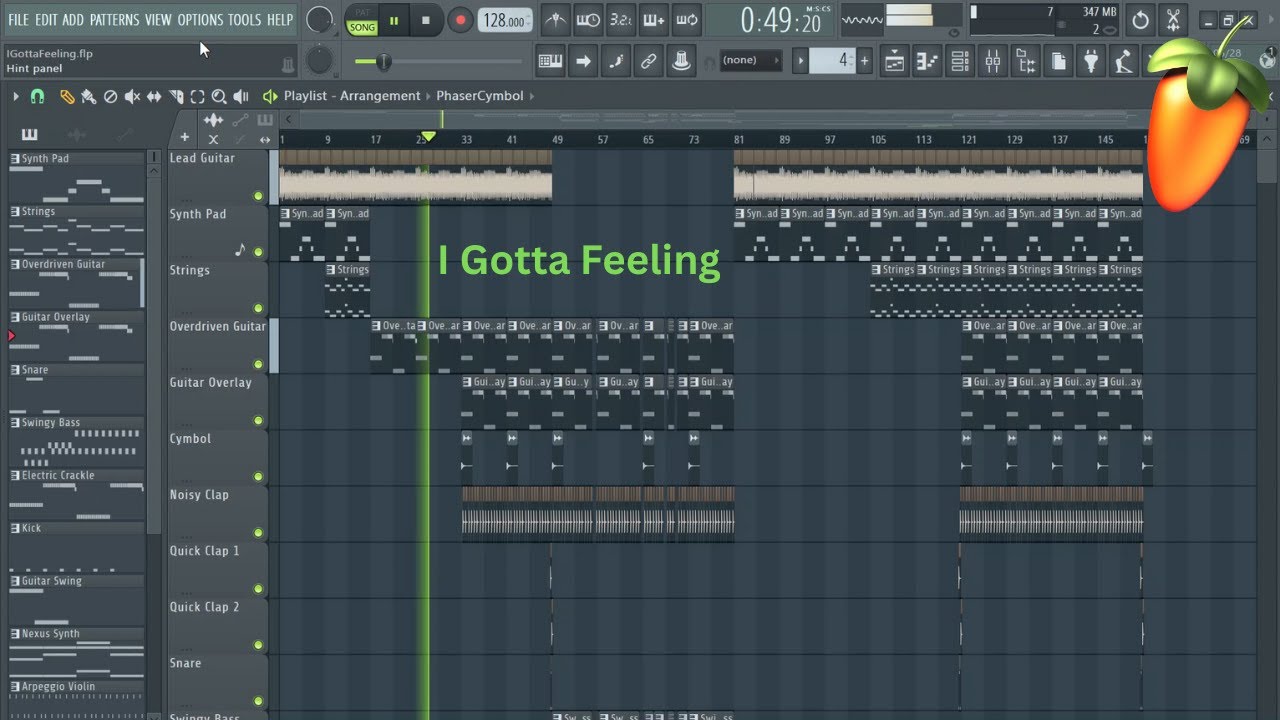Open the Synth Pad picker item menu
1280x720 pixels.
pyautogui.click(x=15, y=159)
